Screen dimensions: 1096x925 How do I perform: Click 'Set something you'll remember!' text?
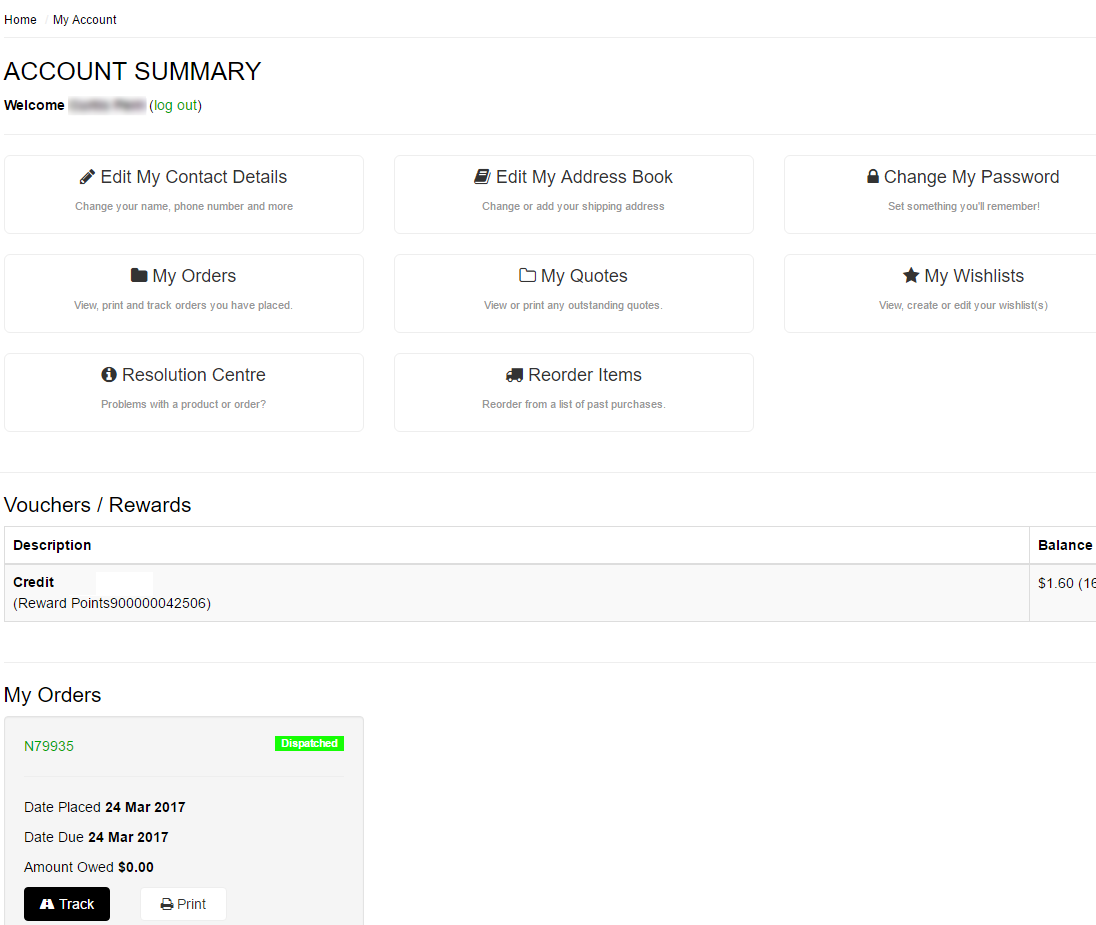click(x=964, y=206)
